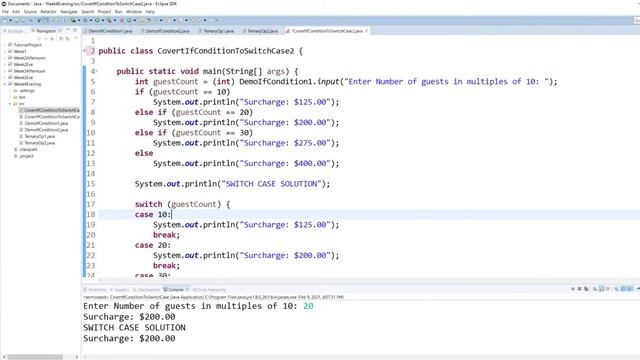Viewport: 640px width, 360px height.
Task: Open the Run menu
Action: click(118, 12)
